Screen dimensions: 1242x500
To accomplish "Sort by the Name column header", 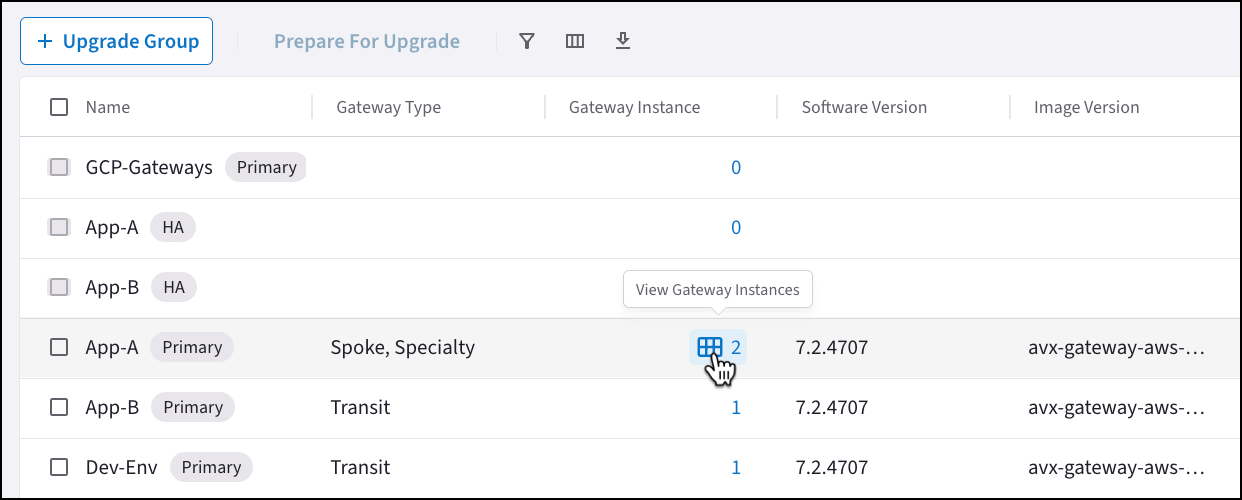I will click(x=108, y=107).
